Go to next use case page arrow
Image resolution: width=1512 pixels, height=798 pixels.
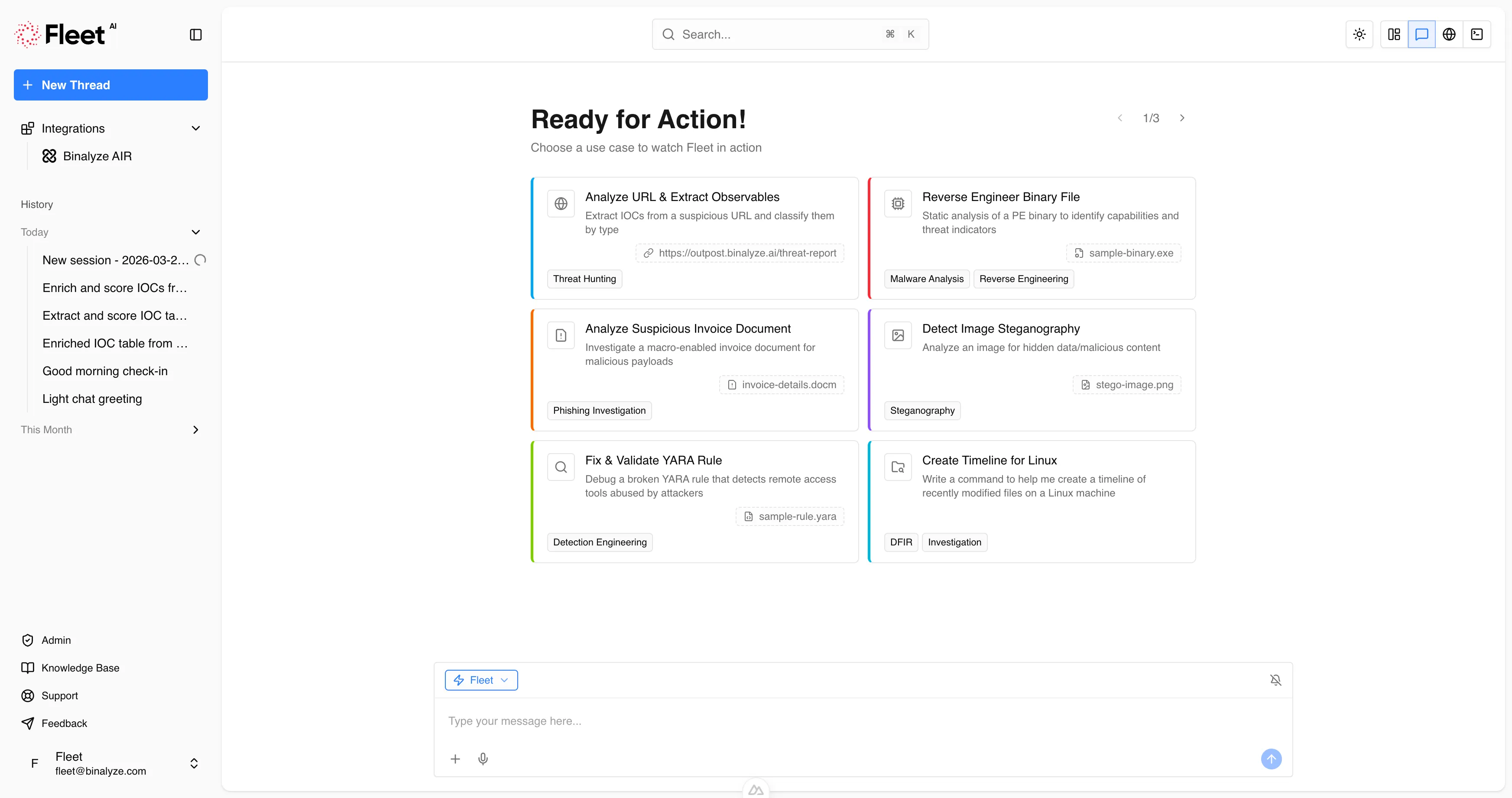1182,118
